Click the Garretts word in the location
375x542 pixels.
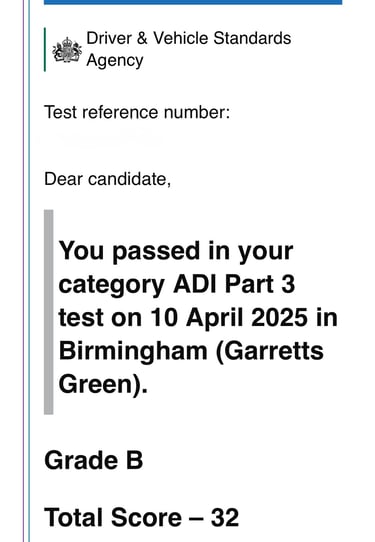click(x=270, y=351)
